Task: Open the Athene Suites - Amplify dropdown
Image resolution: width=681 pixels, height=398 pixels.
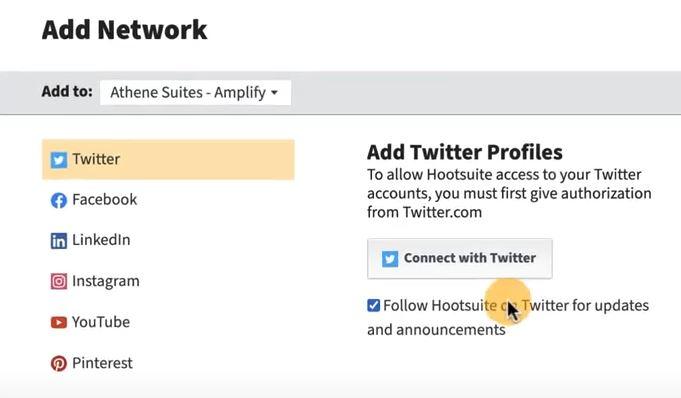Action: tap(195, 93)
